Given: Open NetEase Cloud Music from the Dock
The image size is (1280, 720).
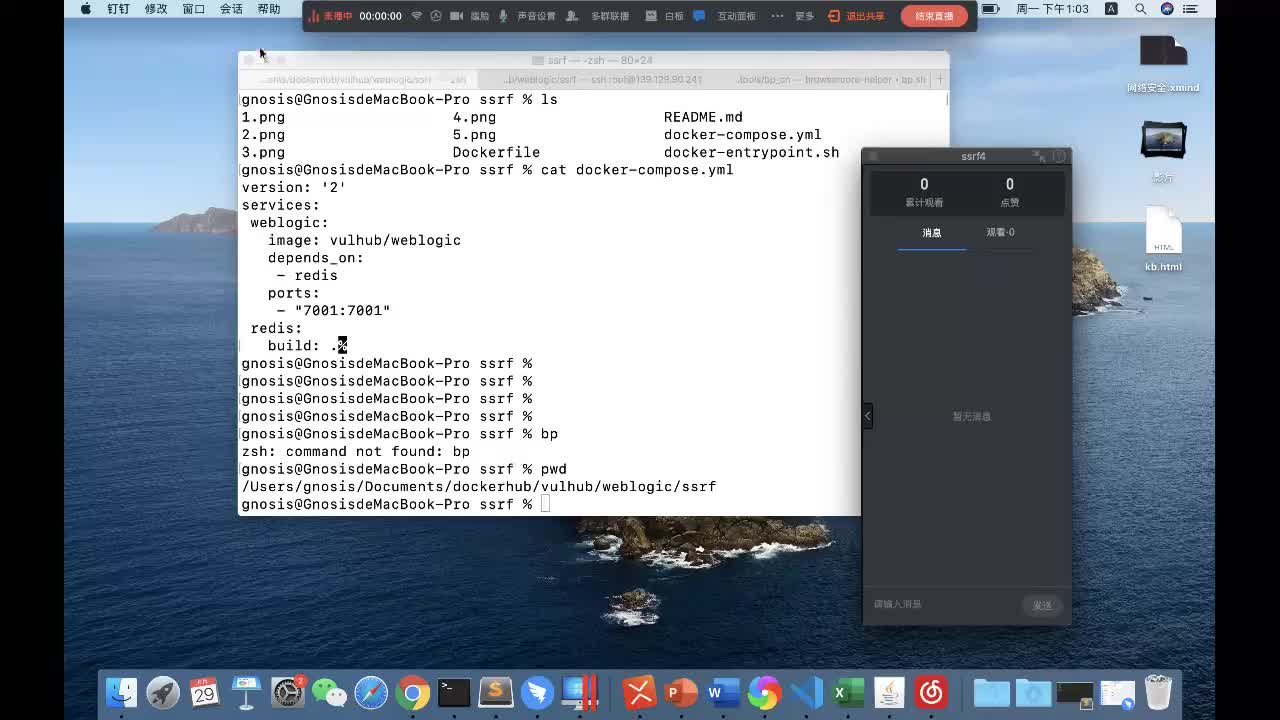Looking at the screenshot, I should pyautogui.click(x=931, y=692).
